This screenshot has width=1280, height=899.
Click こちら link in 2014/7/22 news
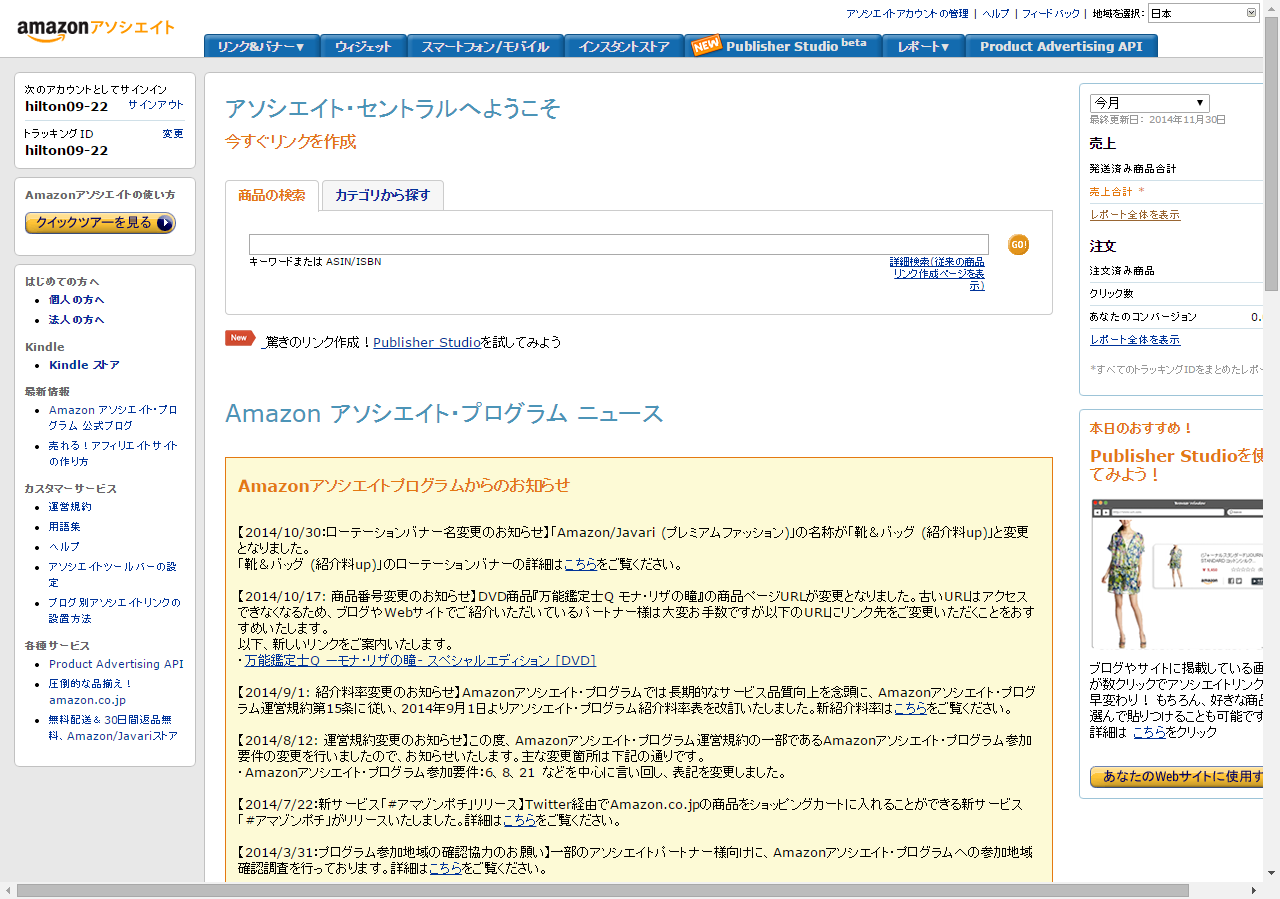tap(519, 821)
